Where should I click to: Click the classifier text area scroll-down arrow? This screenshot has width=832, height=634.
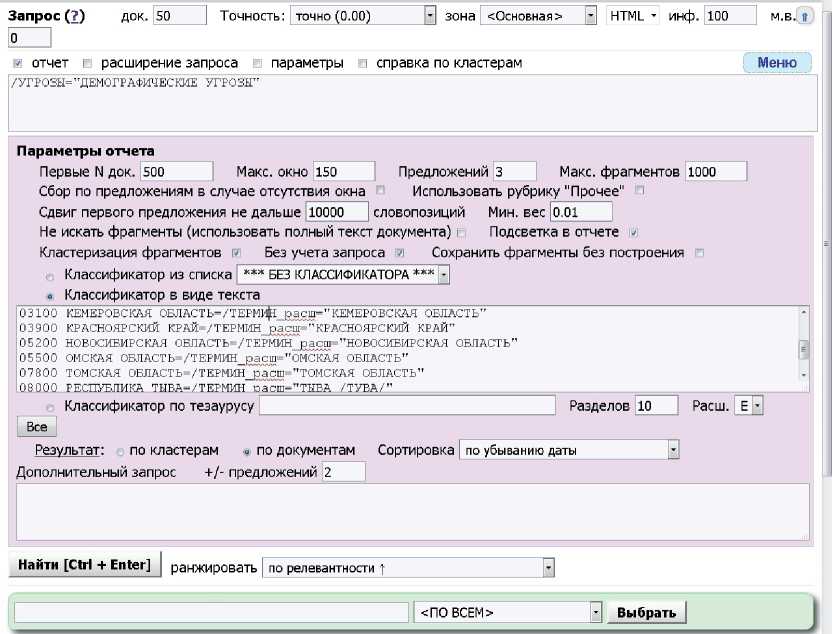click(x=802, y=373)
